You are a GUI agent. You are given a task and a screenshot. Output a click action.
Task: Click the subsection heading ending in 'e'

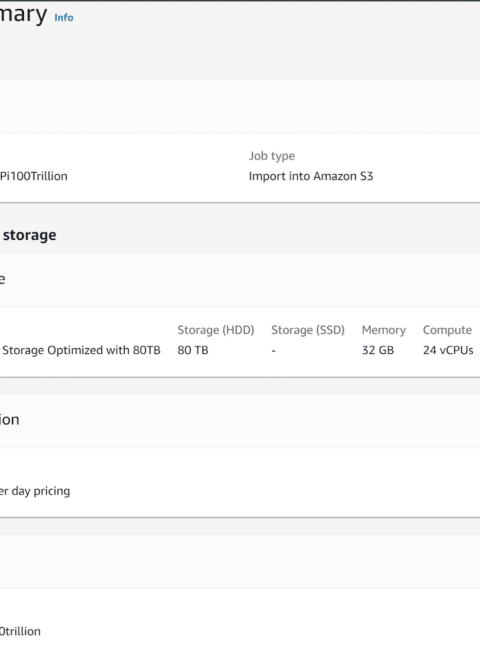point(2,279)
